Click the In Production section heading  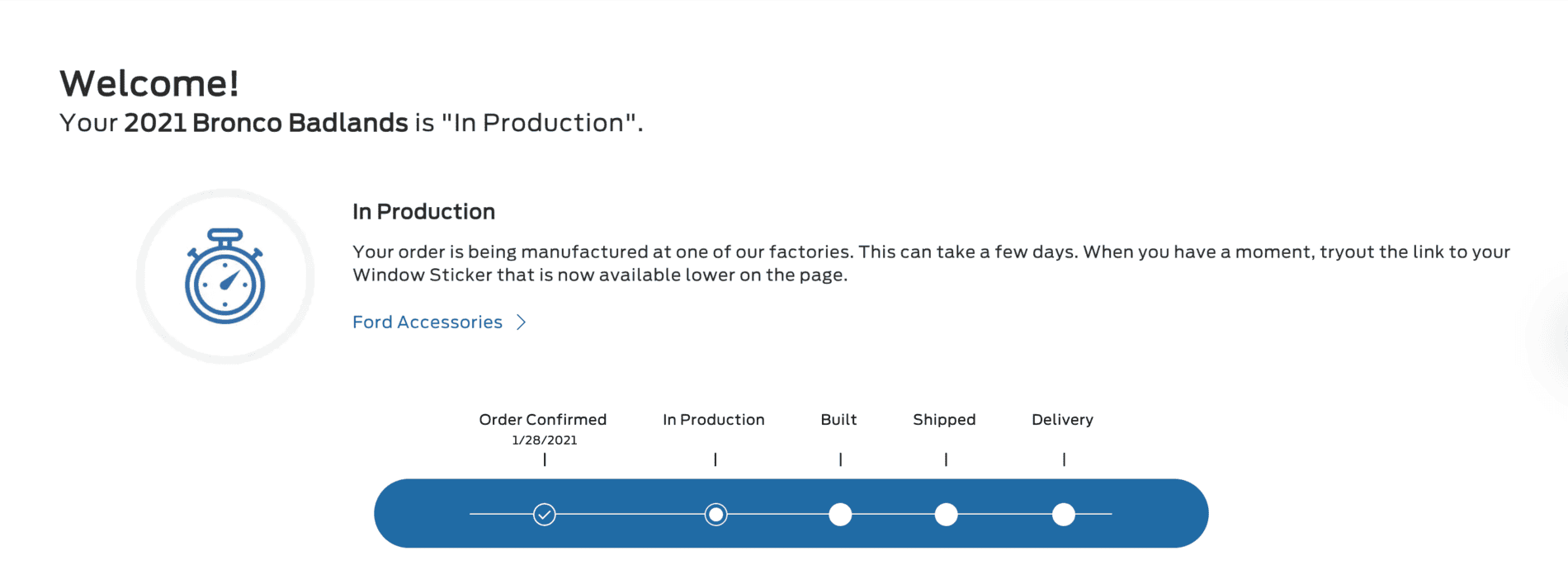423,212
